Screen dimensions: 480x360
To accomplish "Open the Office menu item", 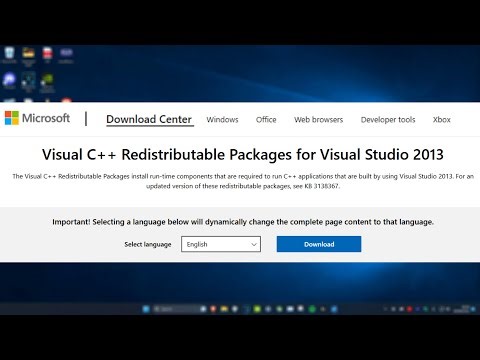I will point(266,120).
